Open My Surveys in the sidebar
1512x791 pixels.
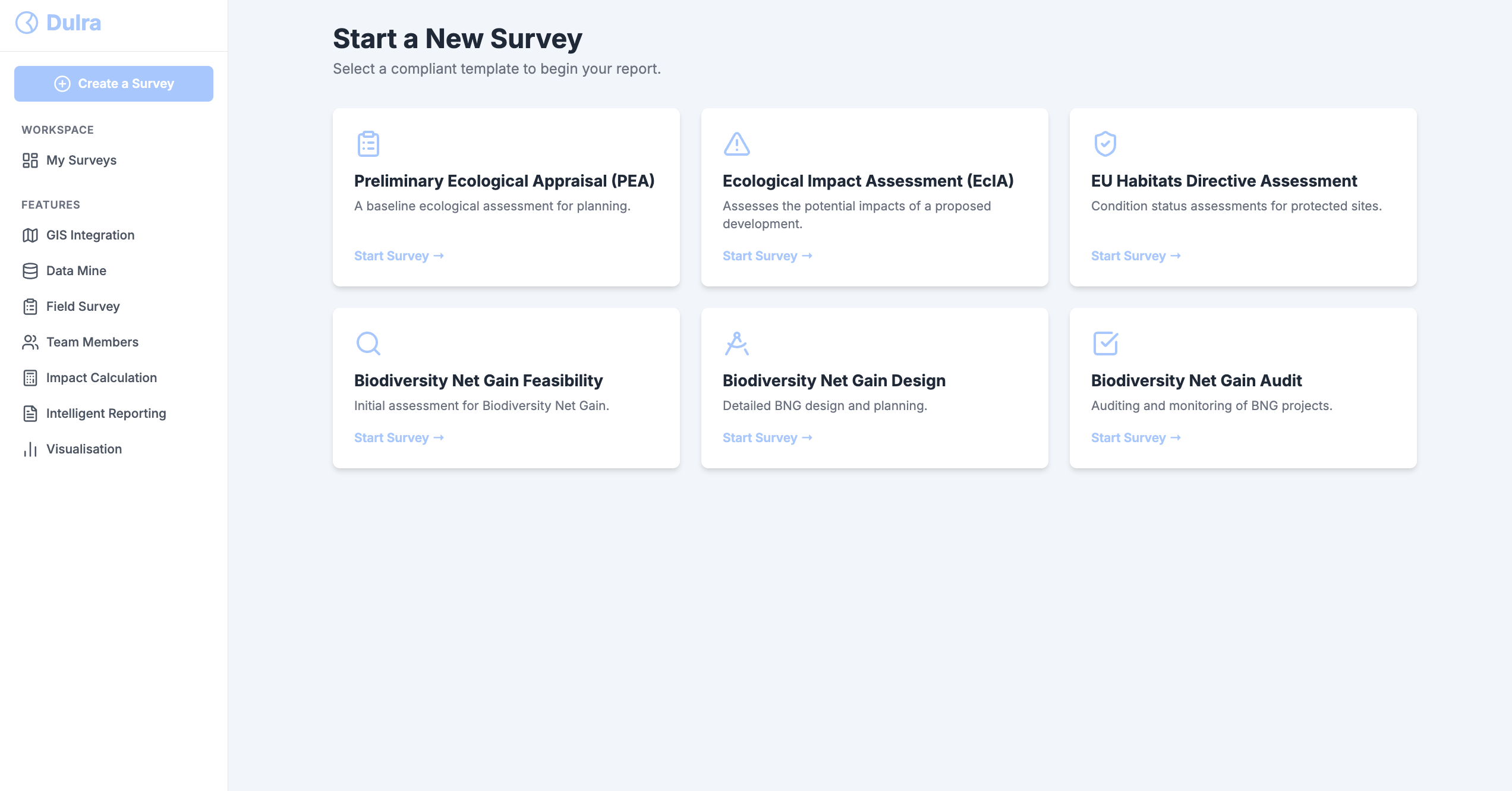click(81, 160)
